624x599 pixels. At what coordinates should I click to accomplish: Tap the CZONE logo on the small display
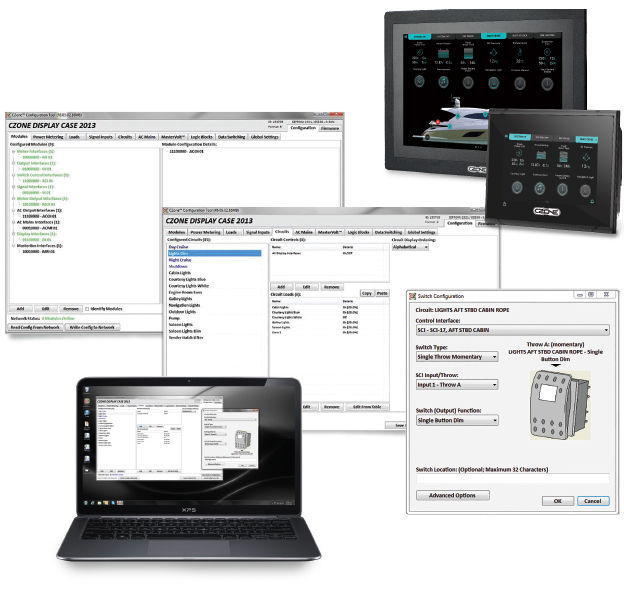click(x=547, y=211)
